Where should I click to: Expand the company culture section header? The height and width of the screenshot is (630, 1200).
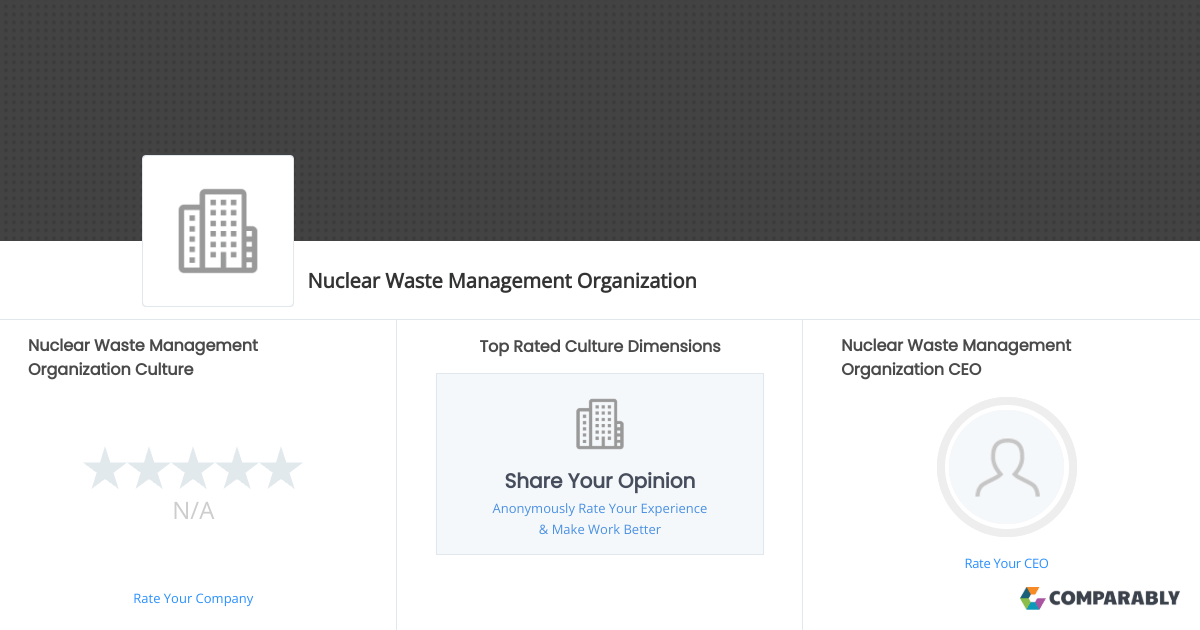[143, 357]
